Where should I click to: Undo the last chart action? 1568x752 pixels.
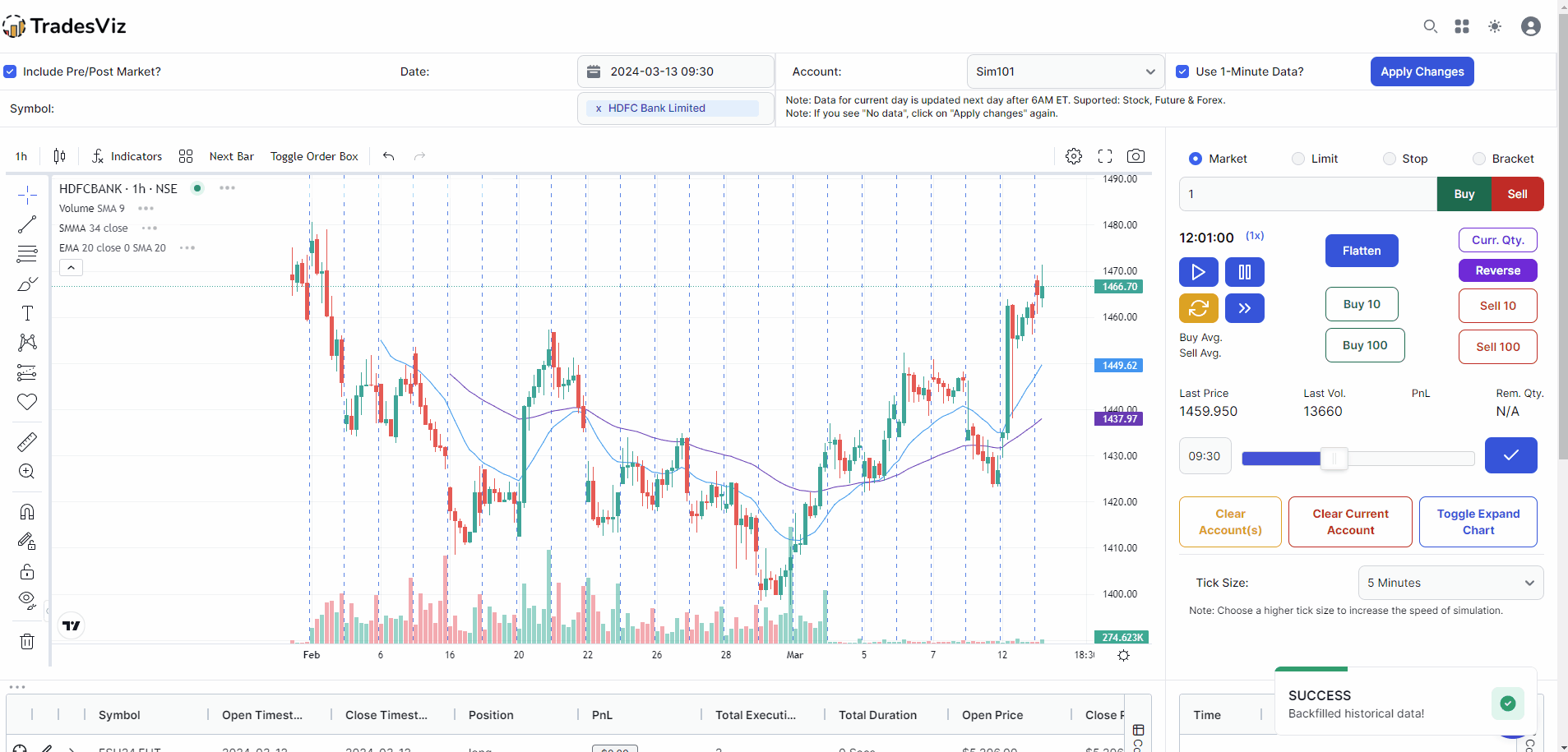coord(389,156)
